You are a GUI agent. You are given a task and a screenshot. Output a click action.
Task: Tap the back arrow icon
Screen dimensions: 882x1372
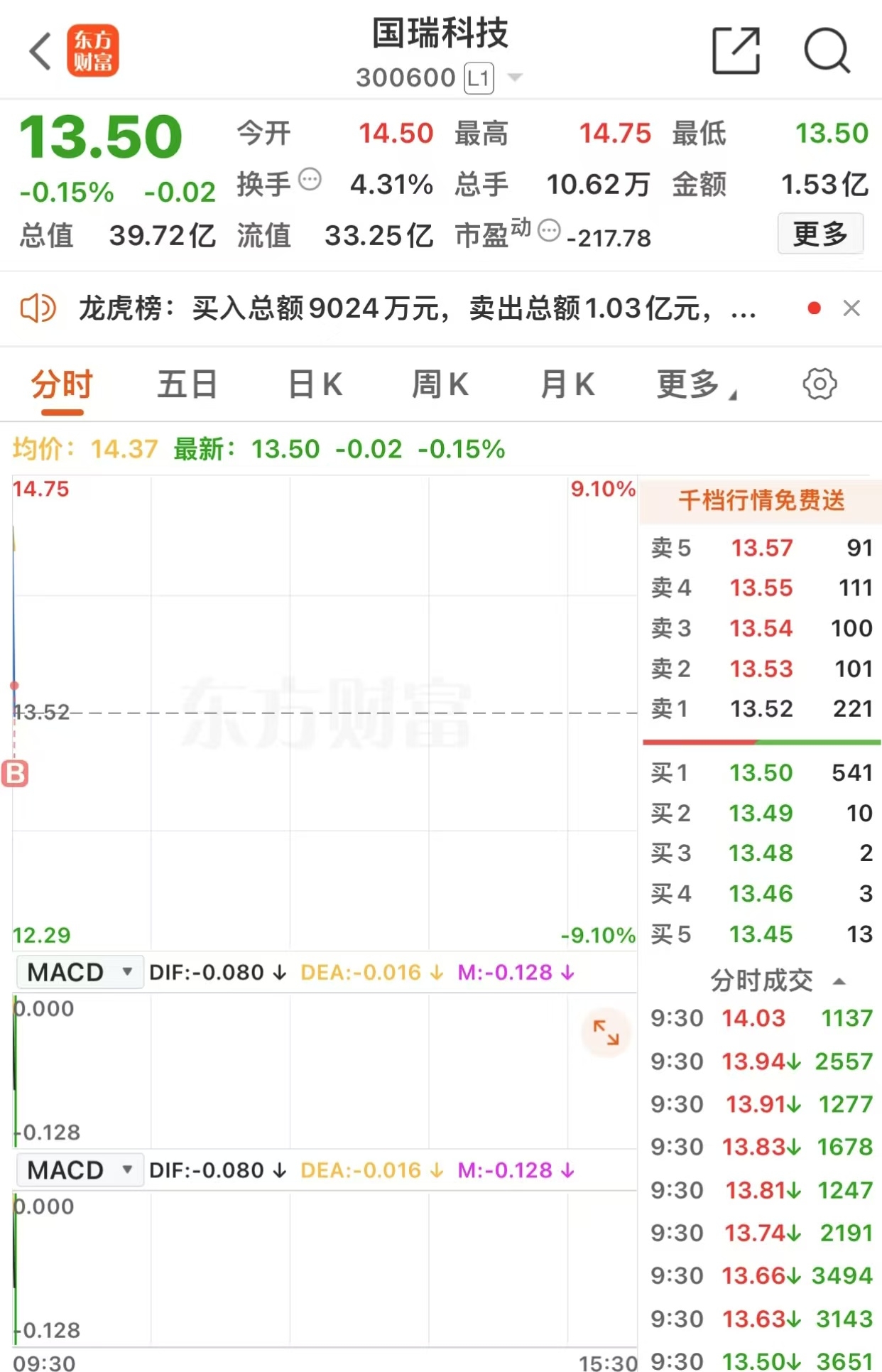click(x=40, y=51)
